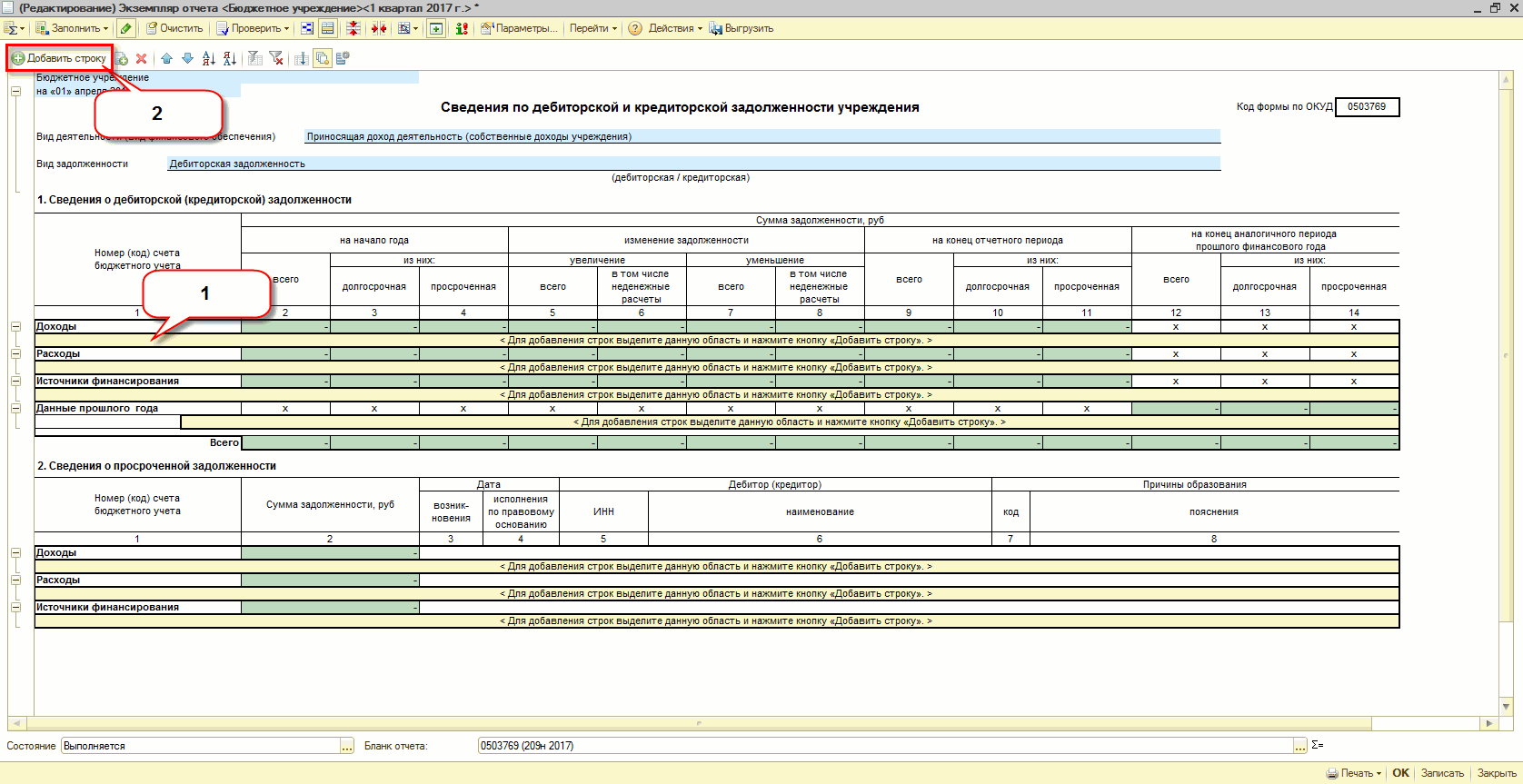1523x784 pixels.
Task: Click the ellipsis button beside Бланк отчета field
Action: 1300,746
